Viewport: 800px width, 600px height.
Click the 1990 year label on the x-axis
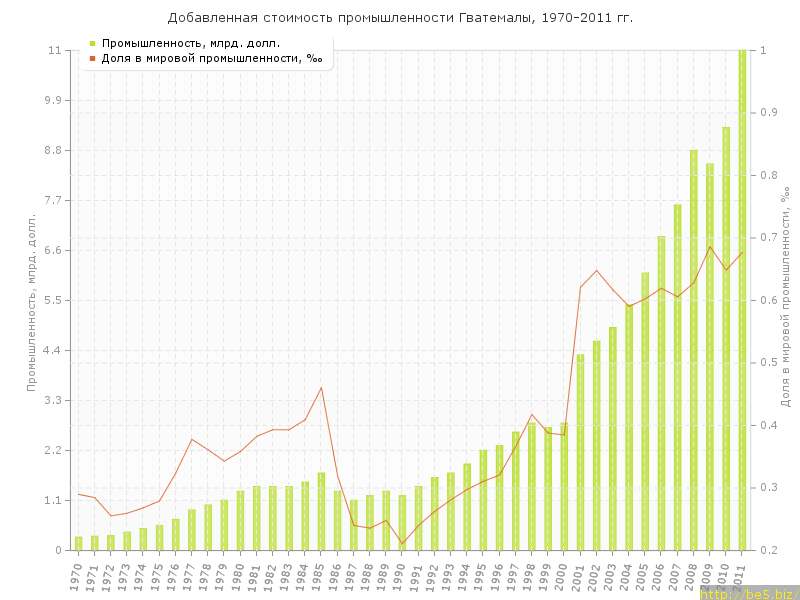click(x=400, y=575)
